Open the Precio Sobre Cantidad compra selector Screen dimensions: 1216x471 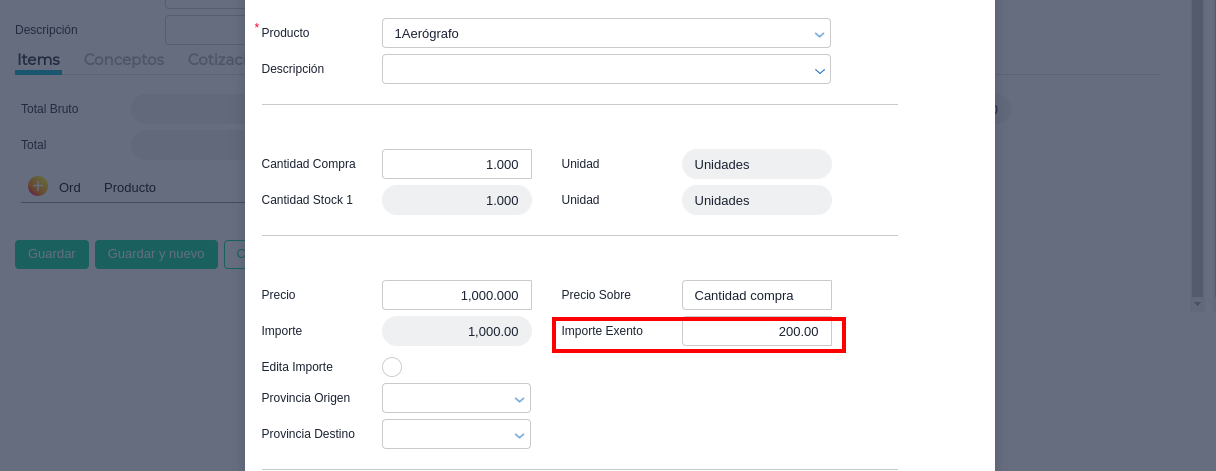click(x=756, y=295)
